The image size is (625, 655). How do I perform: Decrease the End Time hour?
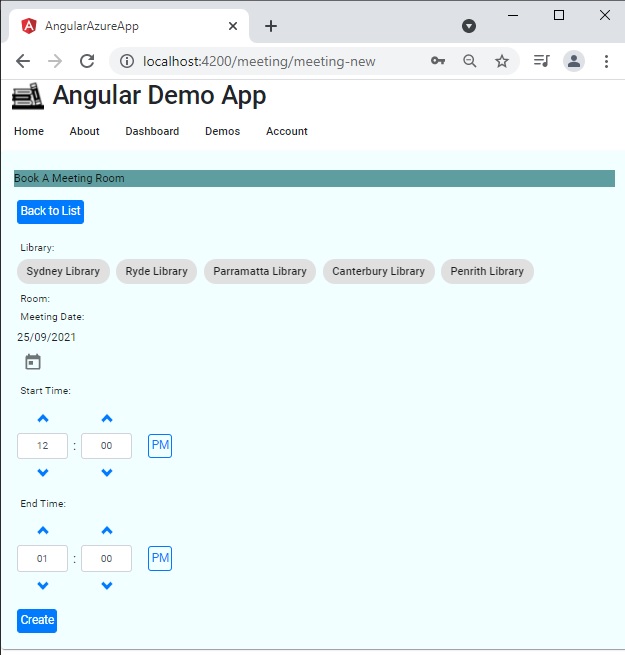[43, 585]
